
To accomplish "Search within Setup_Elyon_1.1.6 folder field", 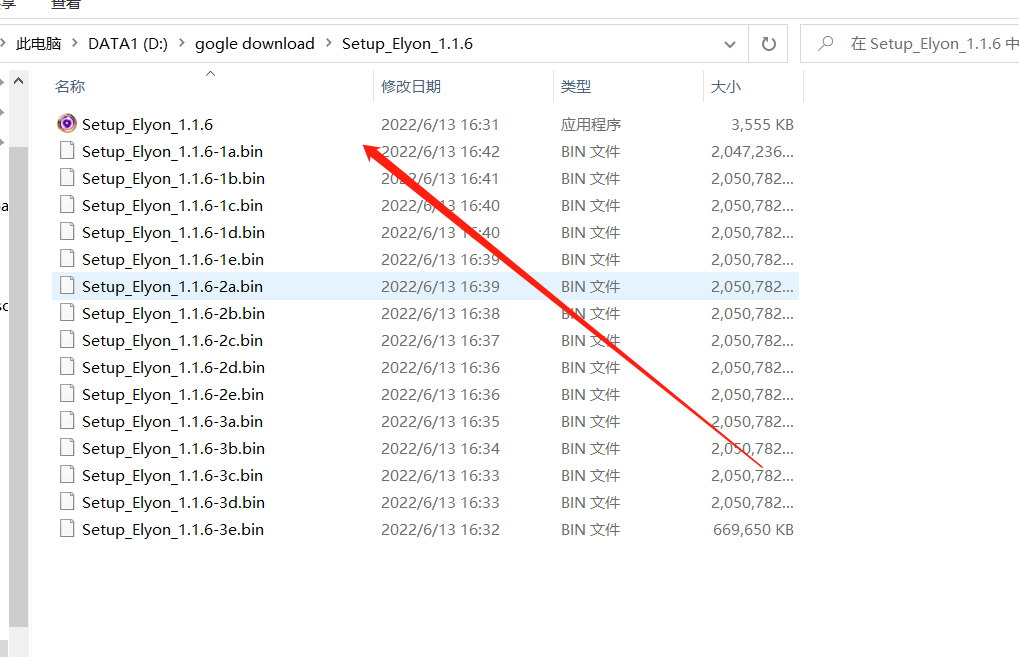I will pos(910,44).
